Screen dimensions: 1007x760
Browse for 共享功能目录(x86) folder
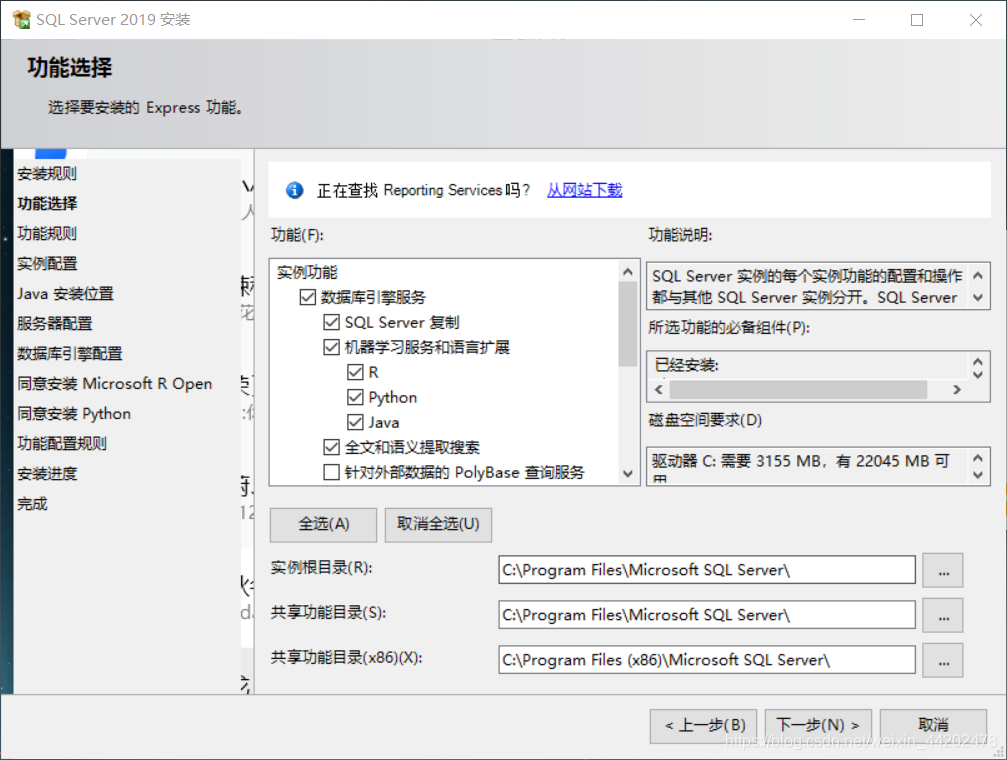click(x=943, y=660)
